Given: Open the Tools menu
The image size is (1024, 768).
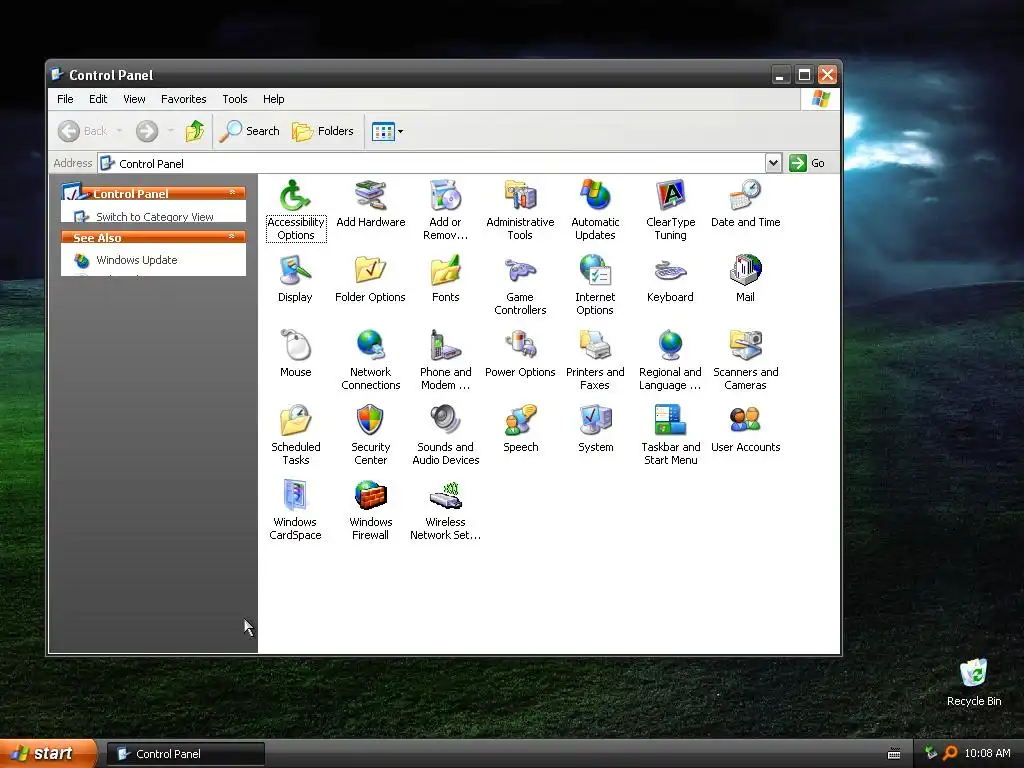Looking at the screenshot, I should [234, 99].
